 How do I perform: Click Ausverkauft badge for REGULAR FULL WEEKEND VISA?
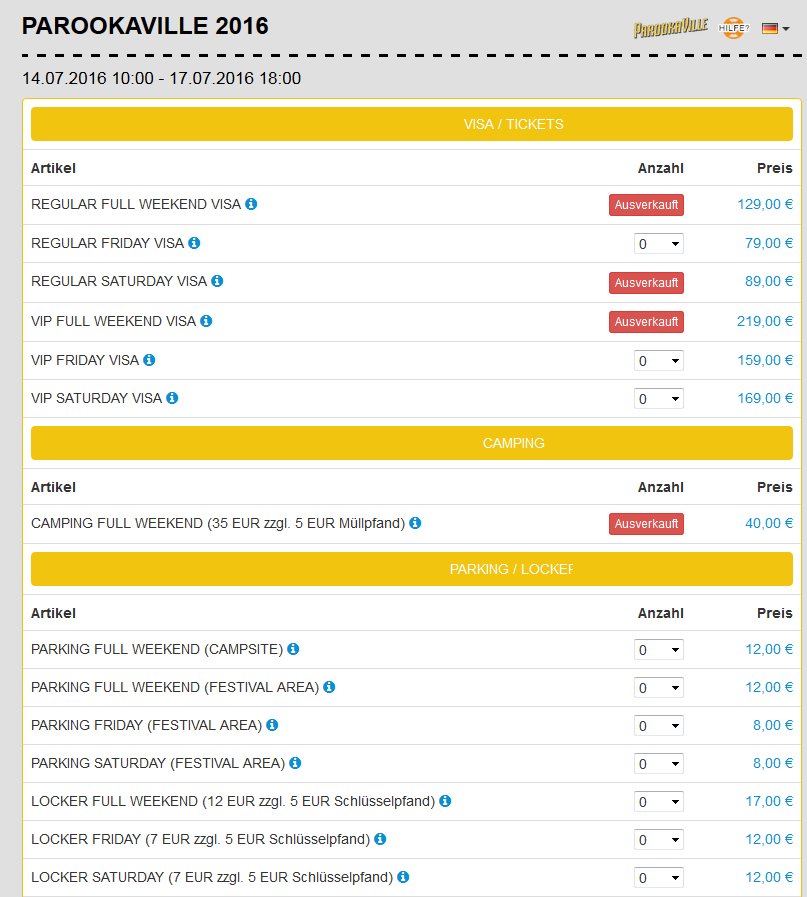646,205
